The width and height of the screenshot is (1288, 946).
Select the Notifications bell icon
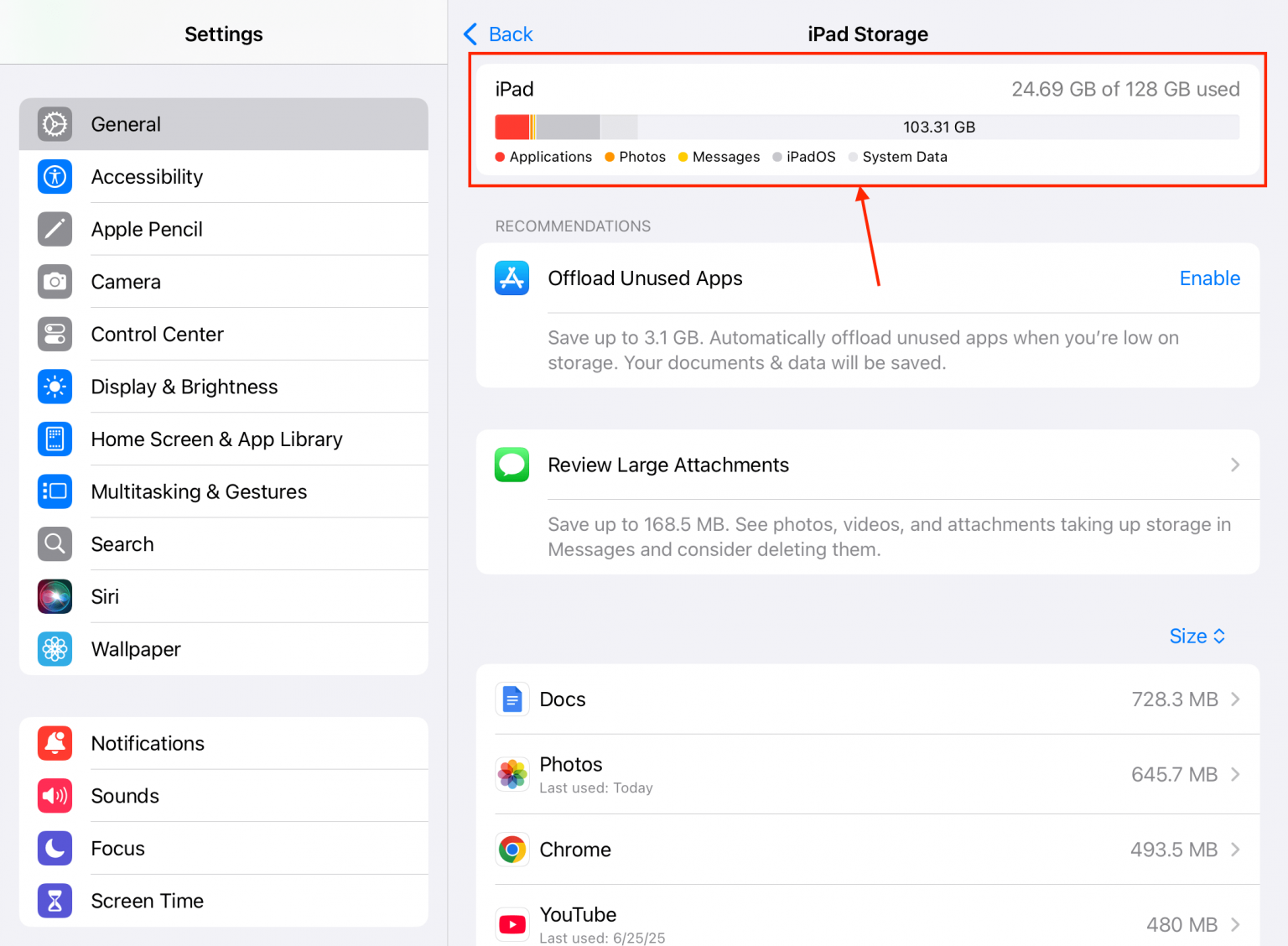[55, 743]
